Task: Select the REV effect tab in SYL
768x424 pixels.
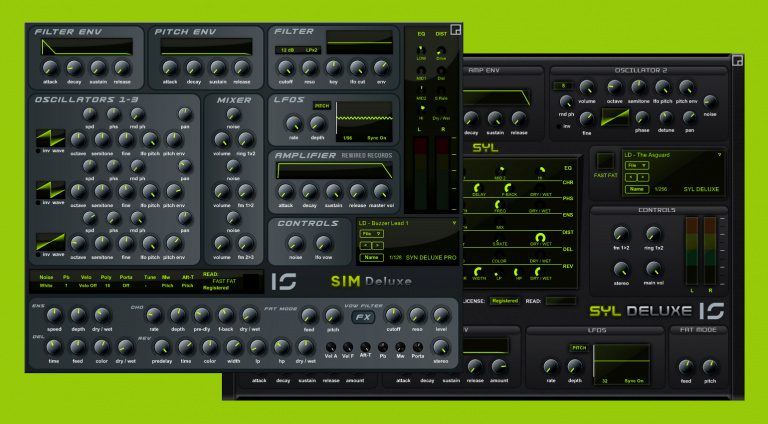Action: coord(568,266)
